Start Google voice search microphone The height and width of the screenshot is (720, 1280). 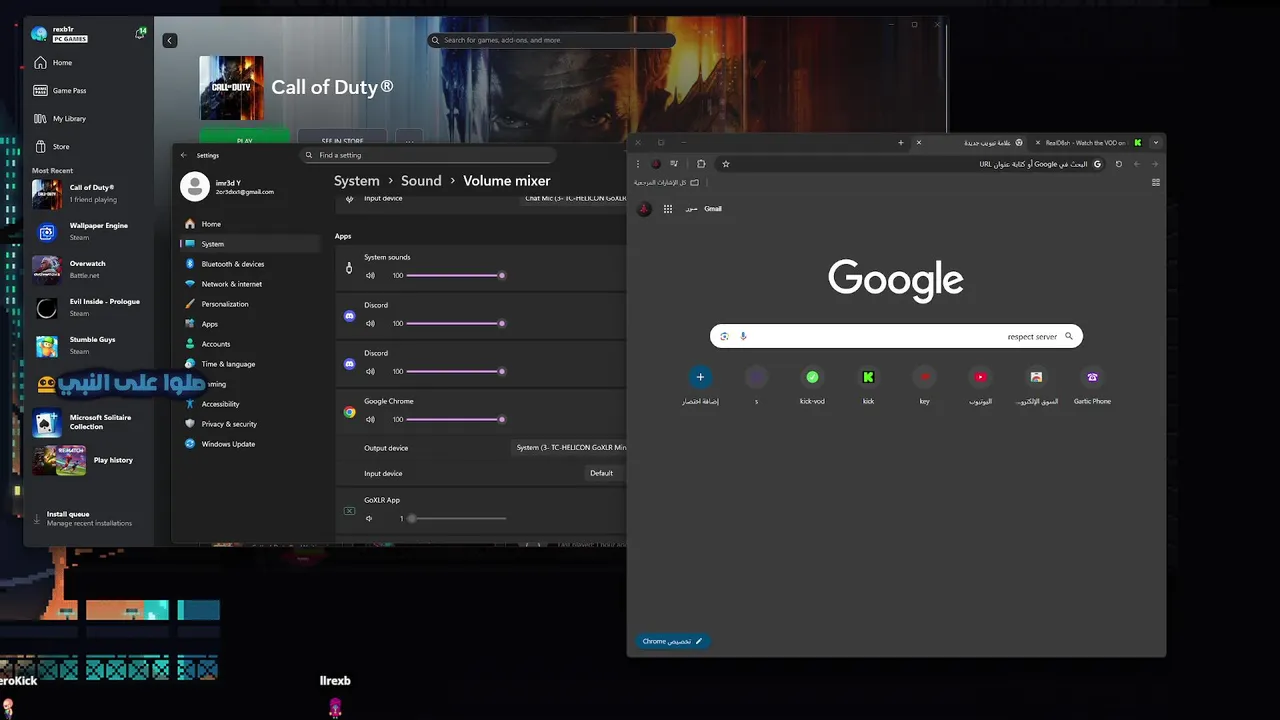(743, 336)
